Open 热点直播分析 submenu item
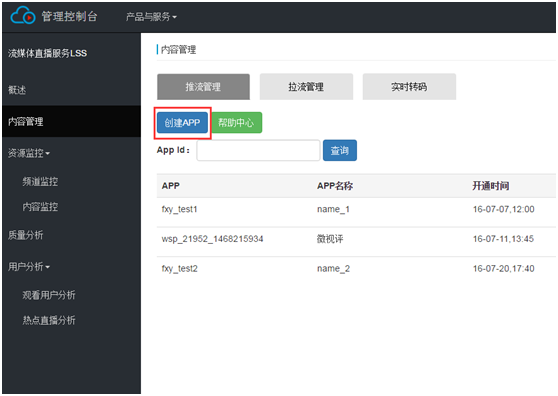The image size is (558, 396). point(49,320)
